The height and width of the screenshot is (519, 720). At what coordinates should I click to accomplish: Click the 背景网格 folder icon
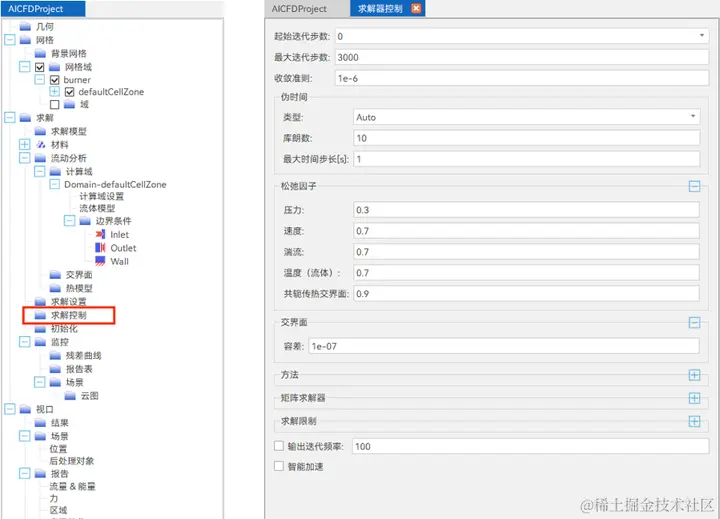(x=40, y=53)
